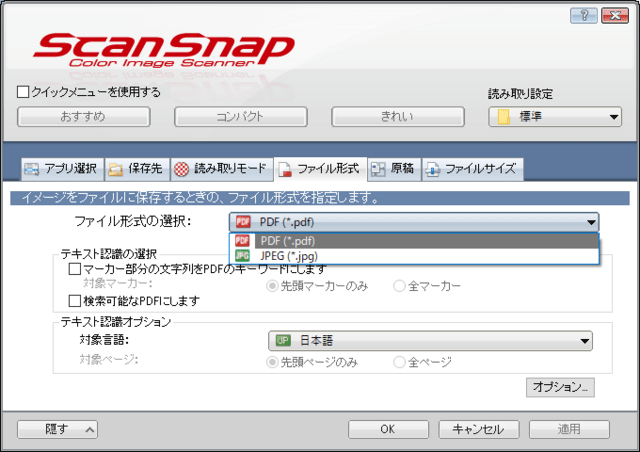Switch to the 読み取りモード tab
640x452 pixels.
222,169
